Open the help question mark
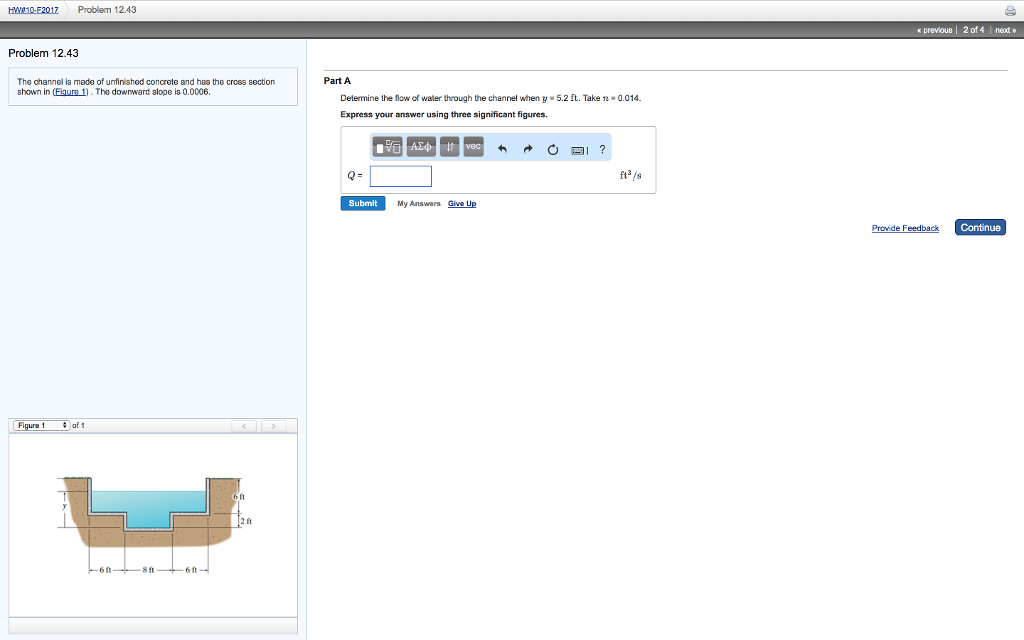Image resolution: width=1024 pixels, height=640 pixels. tap(602, 150)
